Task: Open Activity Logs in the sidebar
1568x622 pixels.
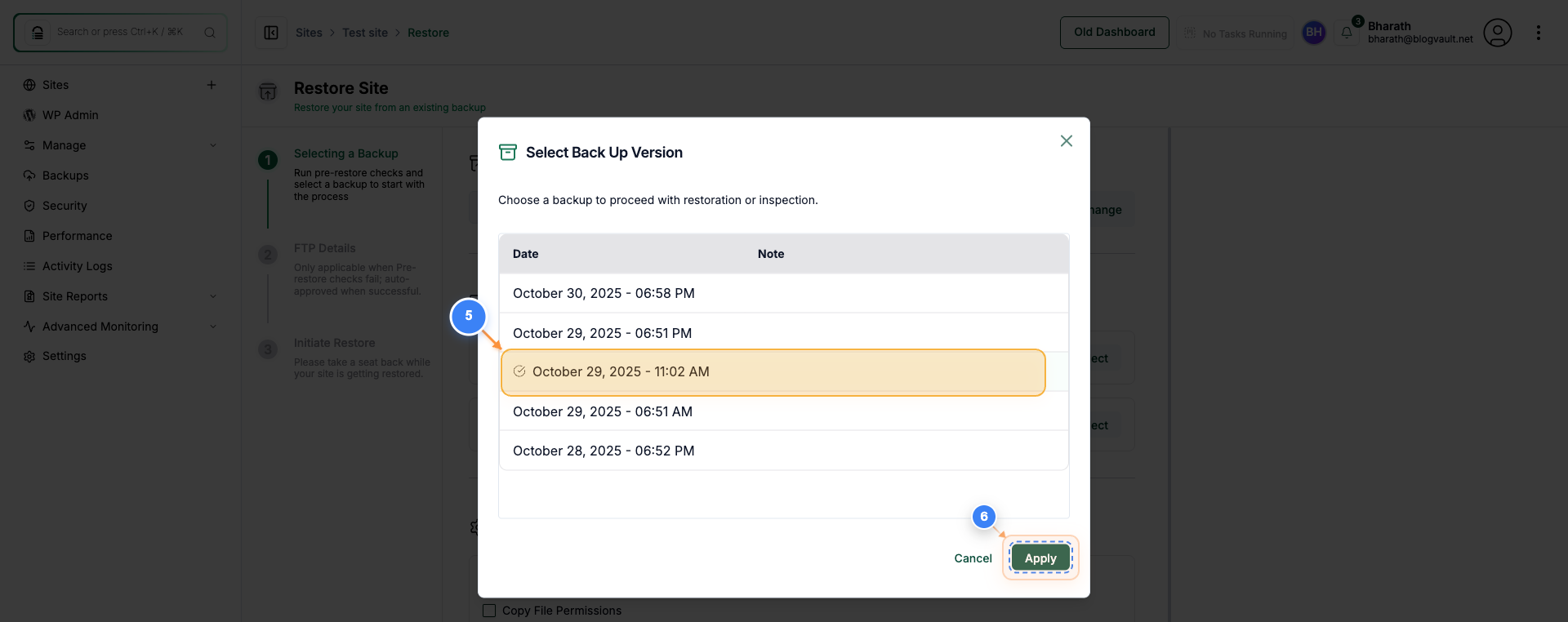Action: click(78, 266)
